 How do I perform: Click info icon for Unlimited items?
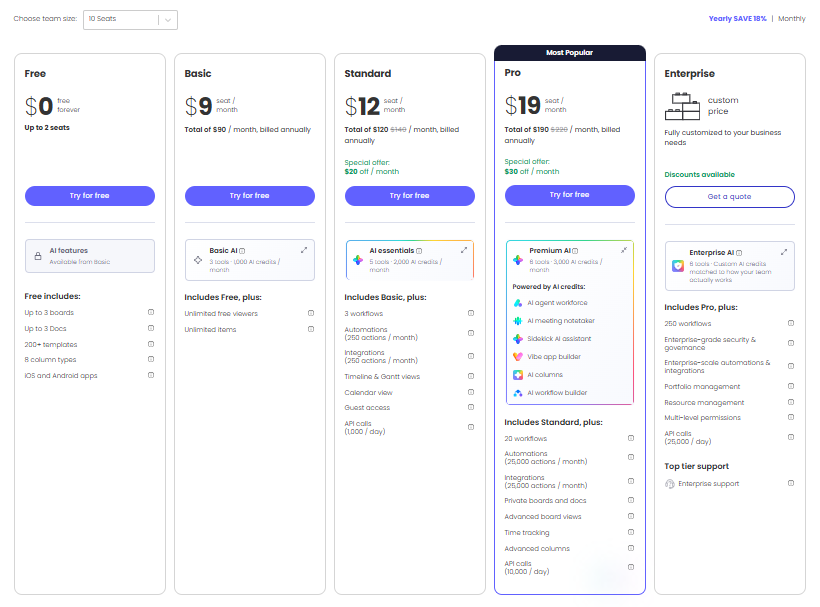pos(311,329)
